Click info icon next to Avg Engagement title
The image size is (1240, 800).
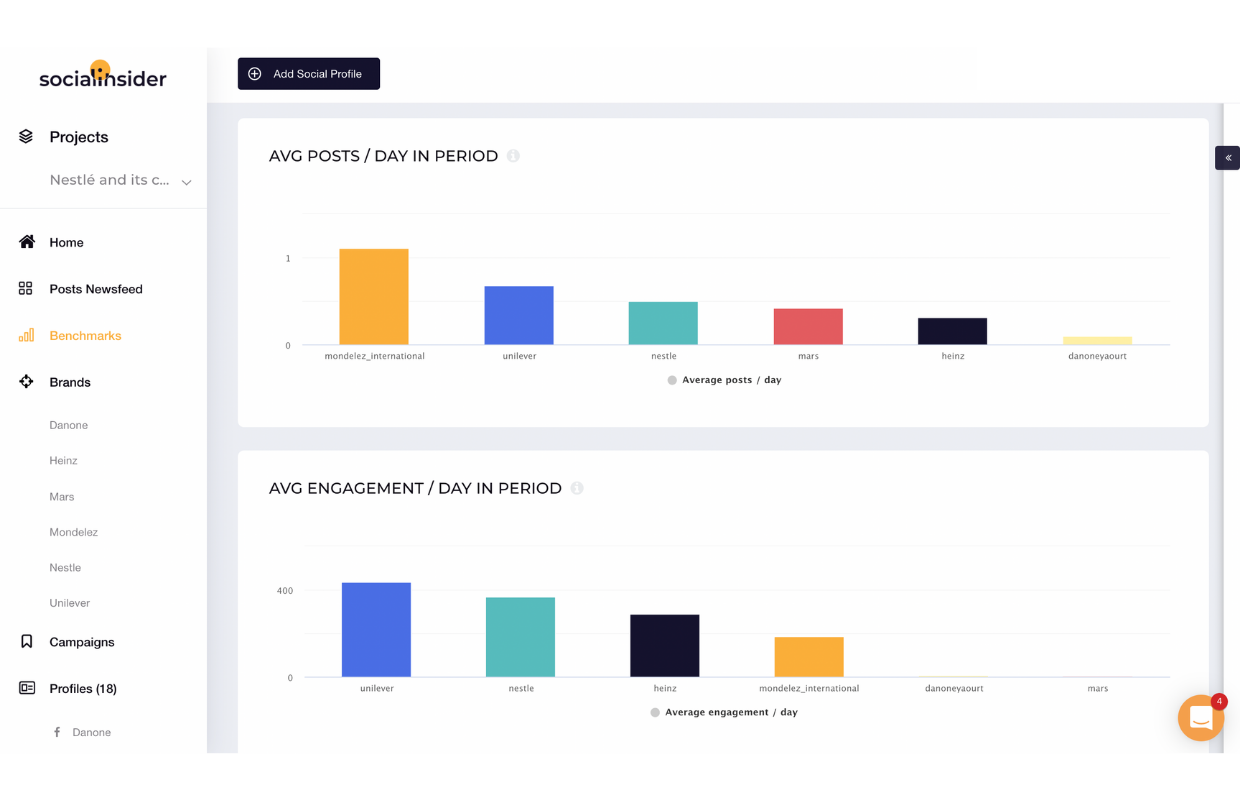pos(576,488)
